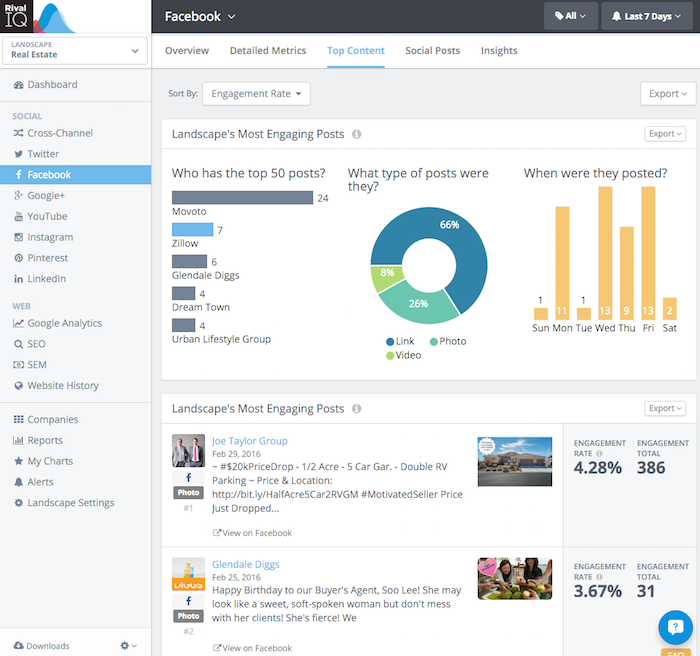The image size is (700, 656).
Task: Click the Rival IQ logo
Action: point(16,17)
